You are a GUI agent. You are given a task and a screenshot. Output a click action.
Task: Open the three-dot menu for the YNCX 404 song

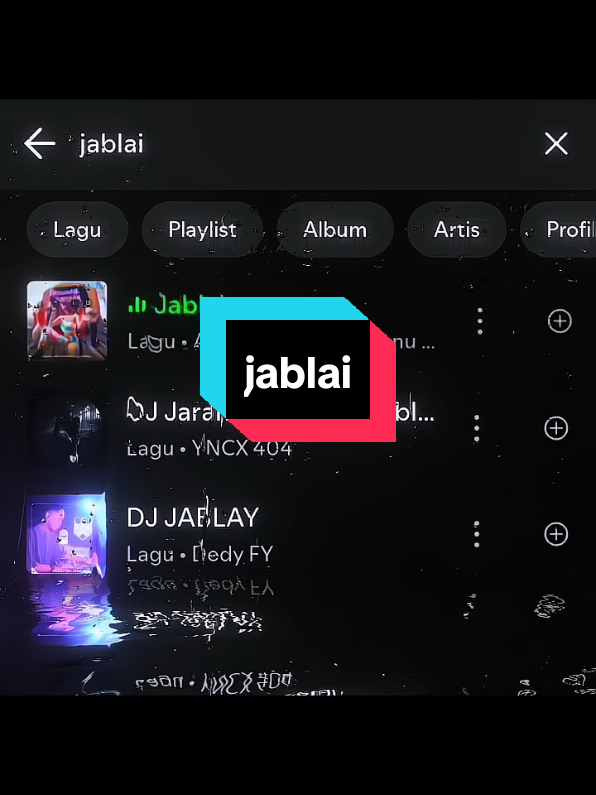pyautogui.click(x=476, y=428)
